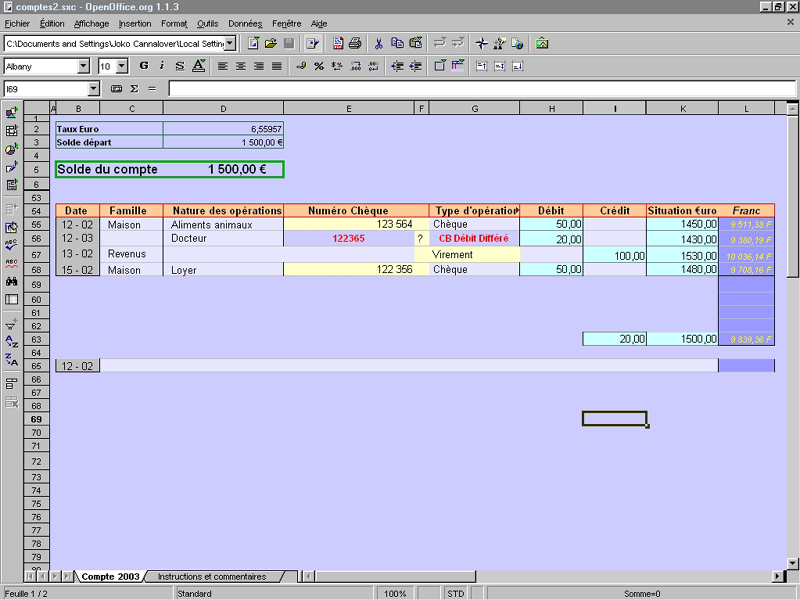Click the Function equals button
This screenshot has height=600, width=800.
[152, 89]
